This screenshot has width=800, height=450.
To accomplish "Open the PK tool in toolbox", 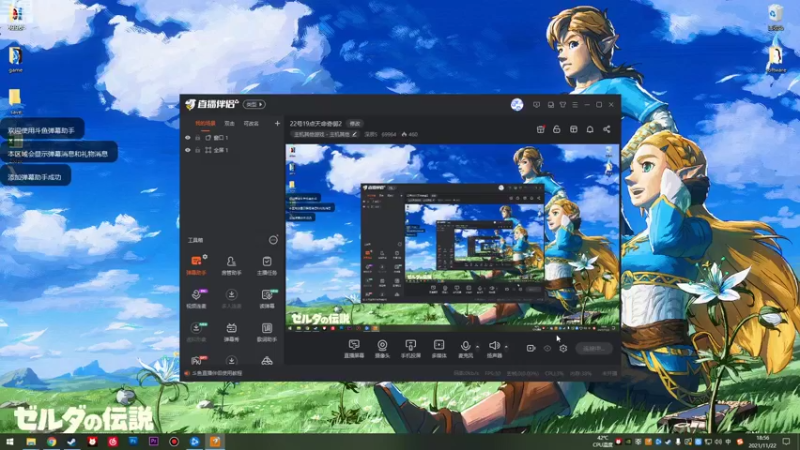I will pos(196,361).
